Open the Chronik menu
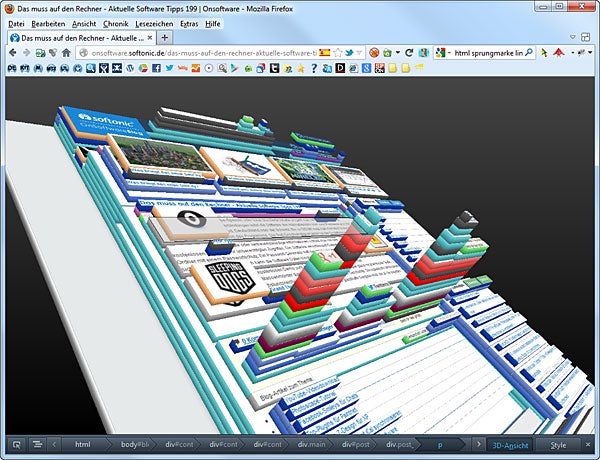This screenshot has height=460, width=600. [115, 23]
